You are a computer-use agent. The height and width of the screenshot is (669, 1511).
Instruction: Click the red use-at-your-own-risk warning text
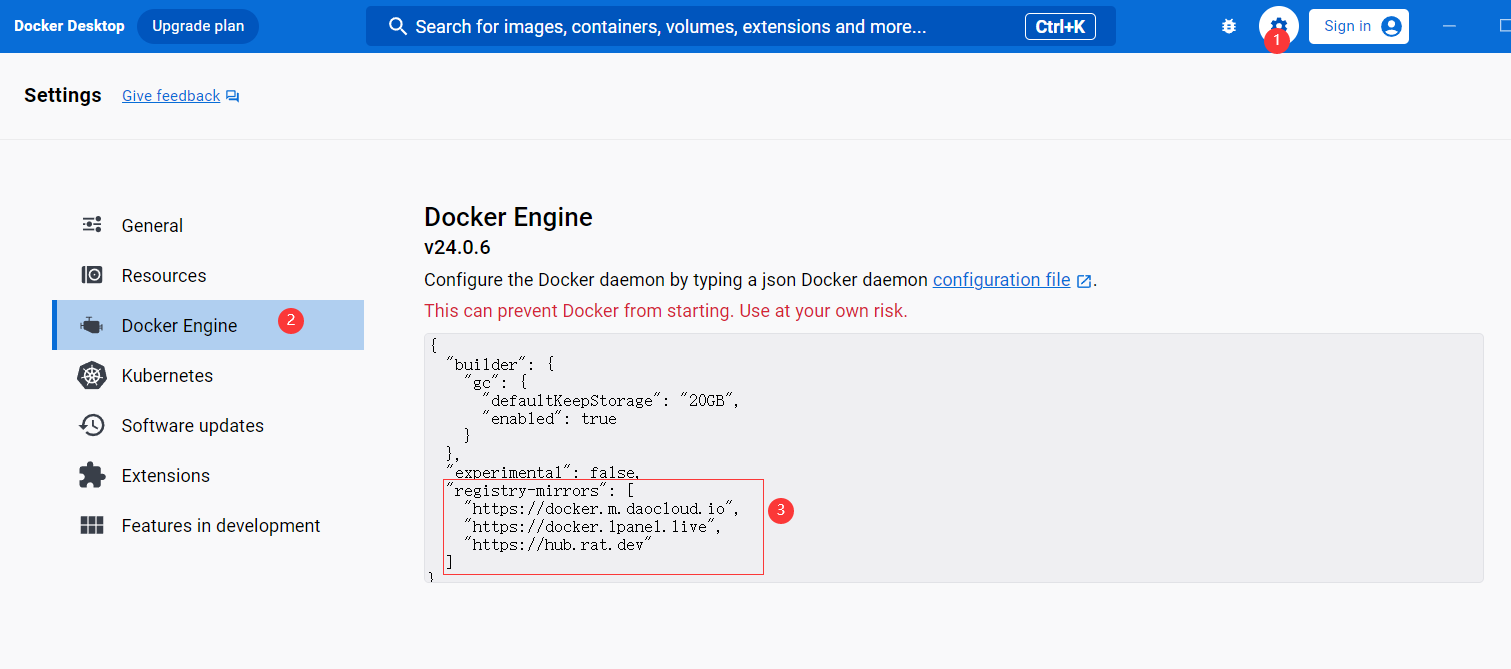pyautogui.click(x=666, y=311)
